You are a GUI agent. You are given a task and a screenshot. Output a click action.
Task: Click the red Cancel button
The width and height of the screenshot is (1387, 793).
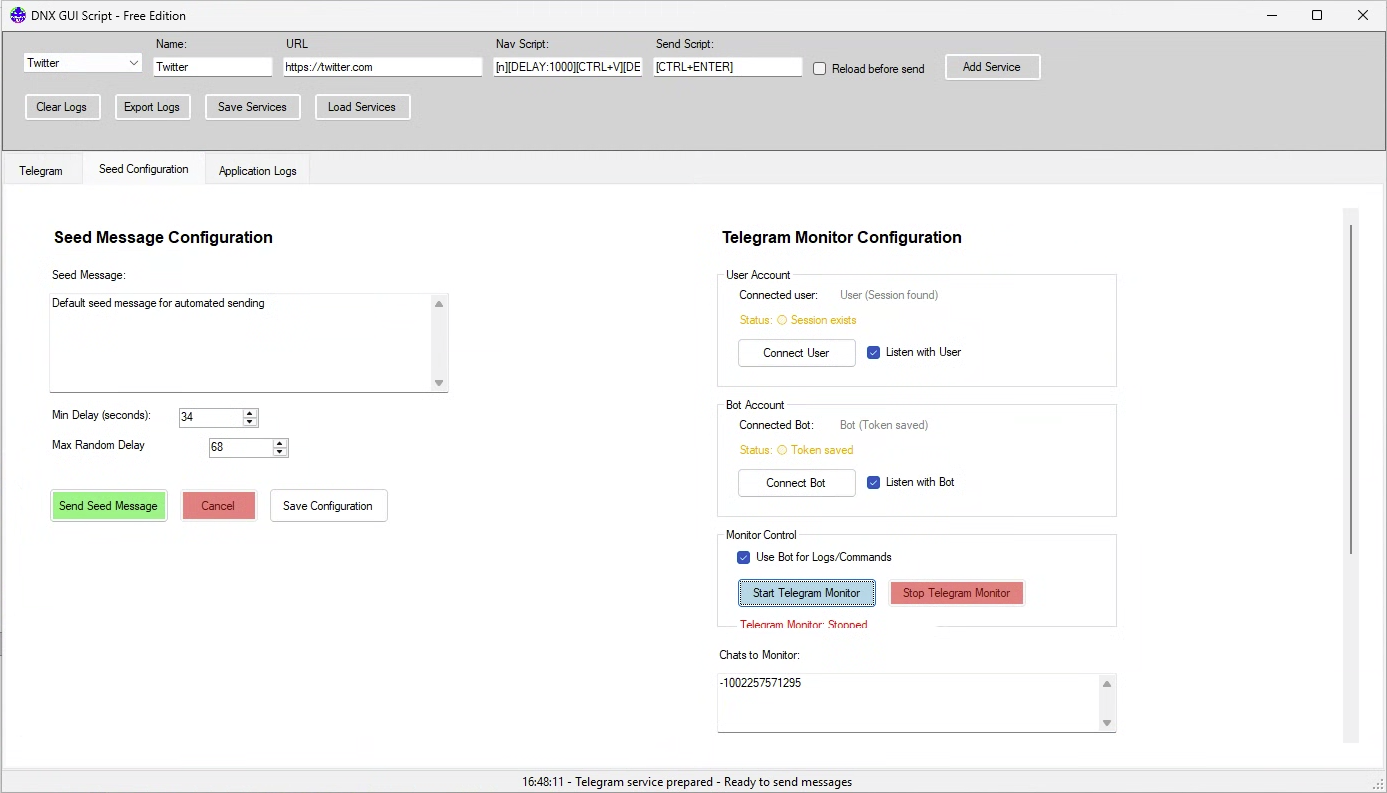point(218,506)
